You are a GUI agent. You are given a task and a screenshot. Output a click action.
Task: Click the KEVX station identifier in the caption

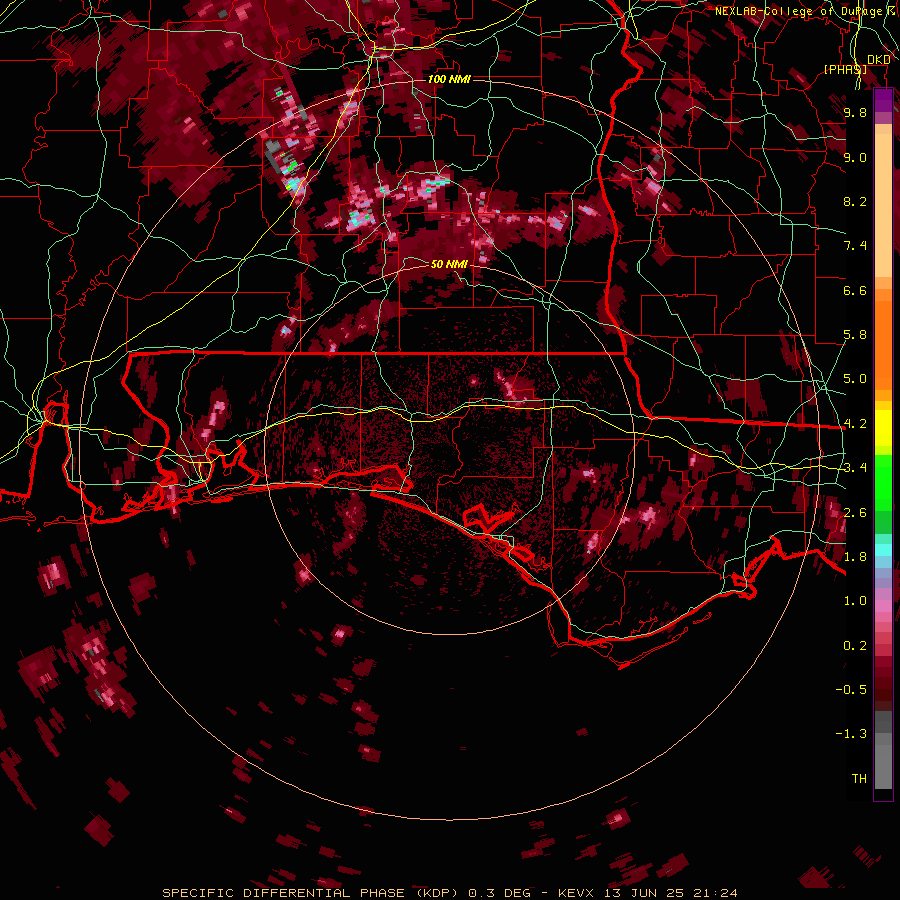[x=579, y=893]
